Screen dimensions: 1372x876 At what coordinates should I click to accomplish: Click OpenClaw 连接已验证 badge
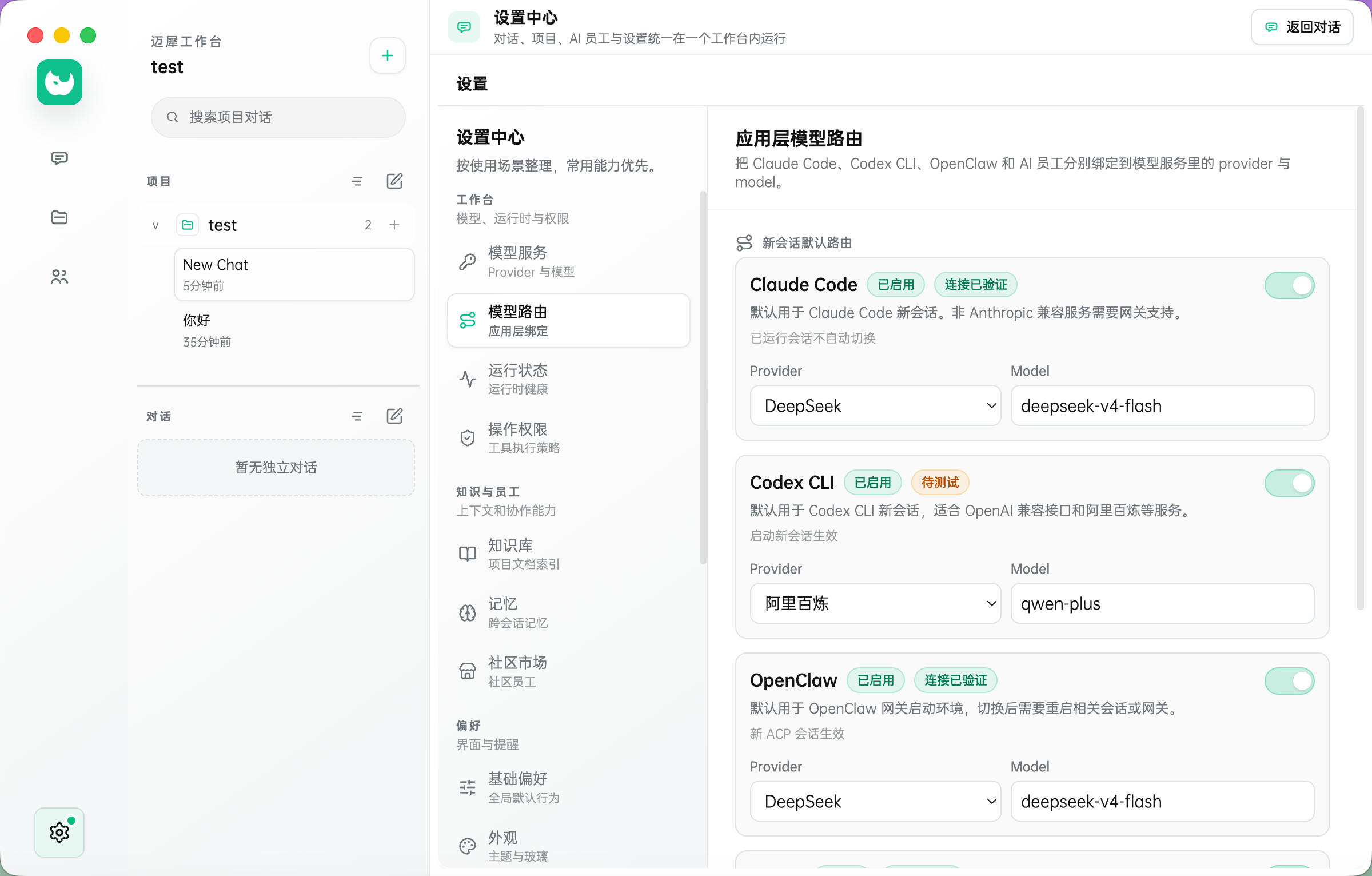tap(955, 680)
